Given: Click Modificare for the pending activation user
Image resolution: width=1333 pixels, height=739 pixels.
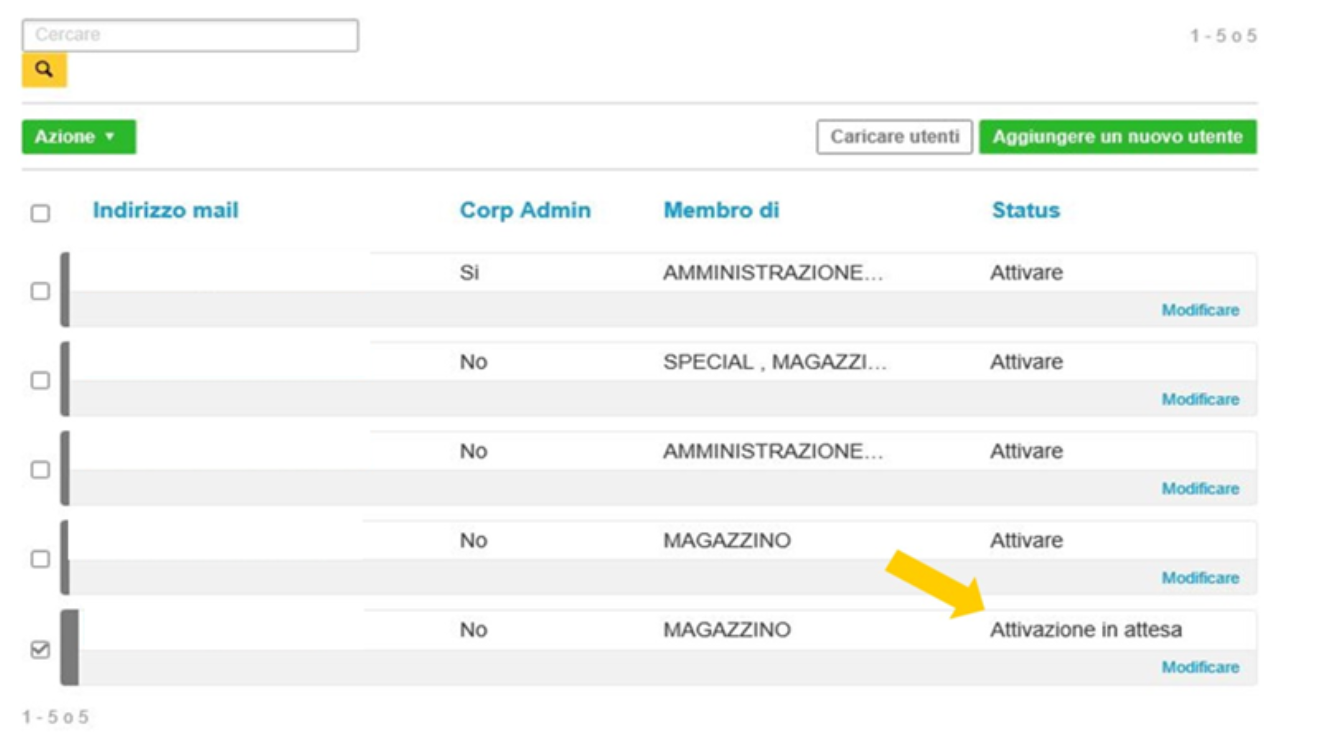Looking at the screenshot, I should click(1200, 667).
